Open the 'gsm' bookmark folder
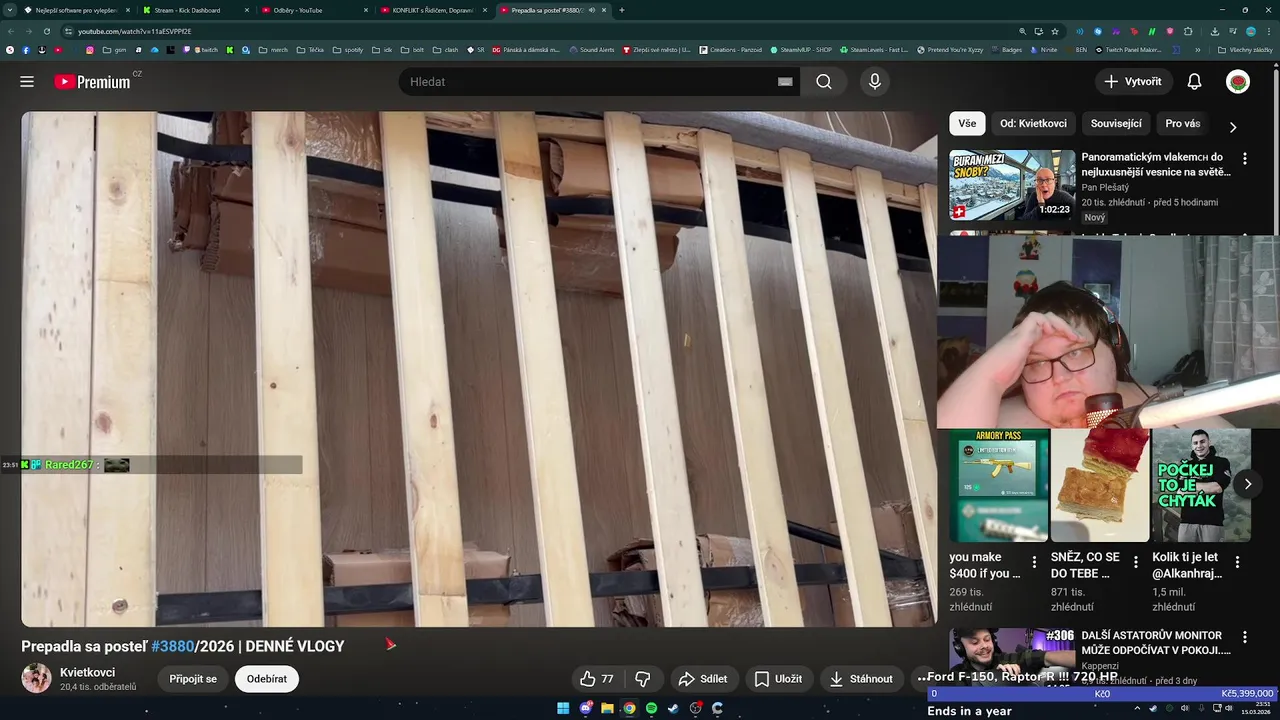1280x720 pixels. click(x=115, y=49)
